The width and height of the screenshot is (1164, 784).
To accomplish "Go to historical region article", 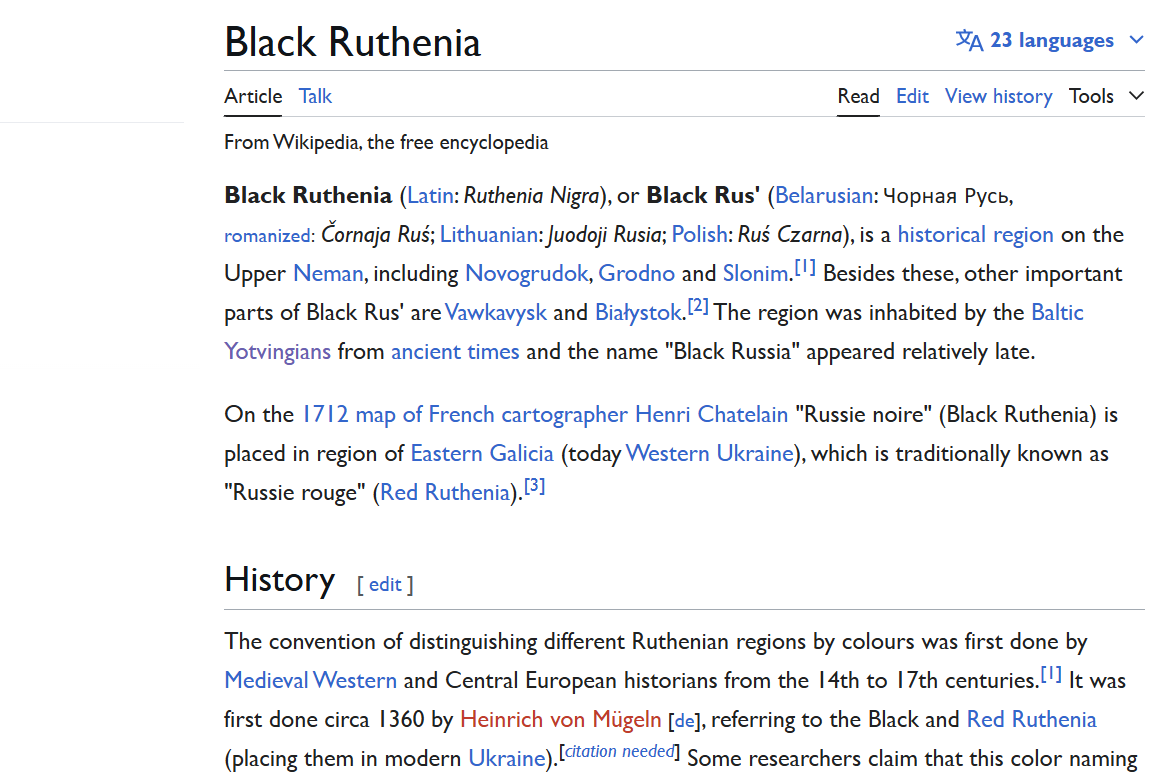I will pos(975,235).
